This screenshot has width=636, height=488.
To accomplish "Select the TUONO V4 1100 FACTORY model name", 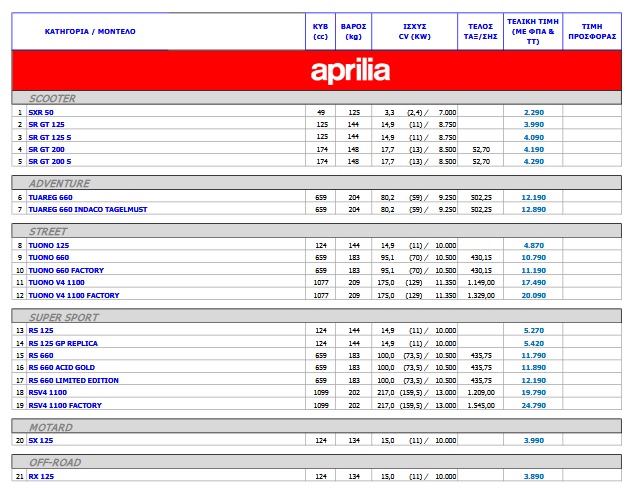I will (74, 295).
